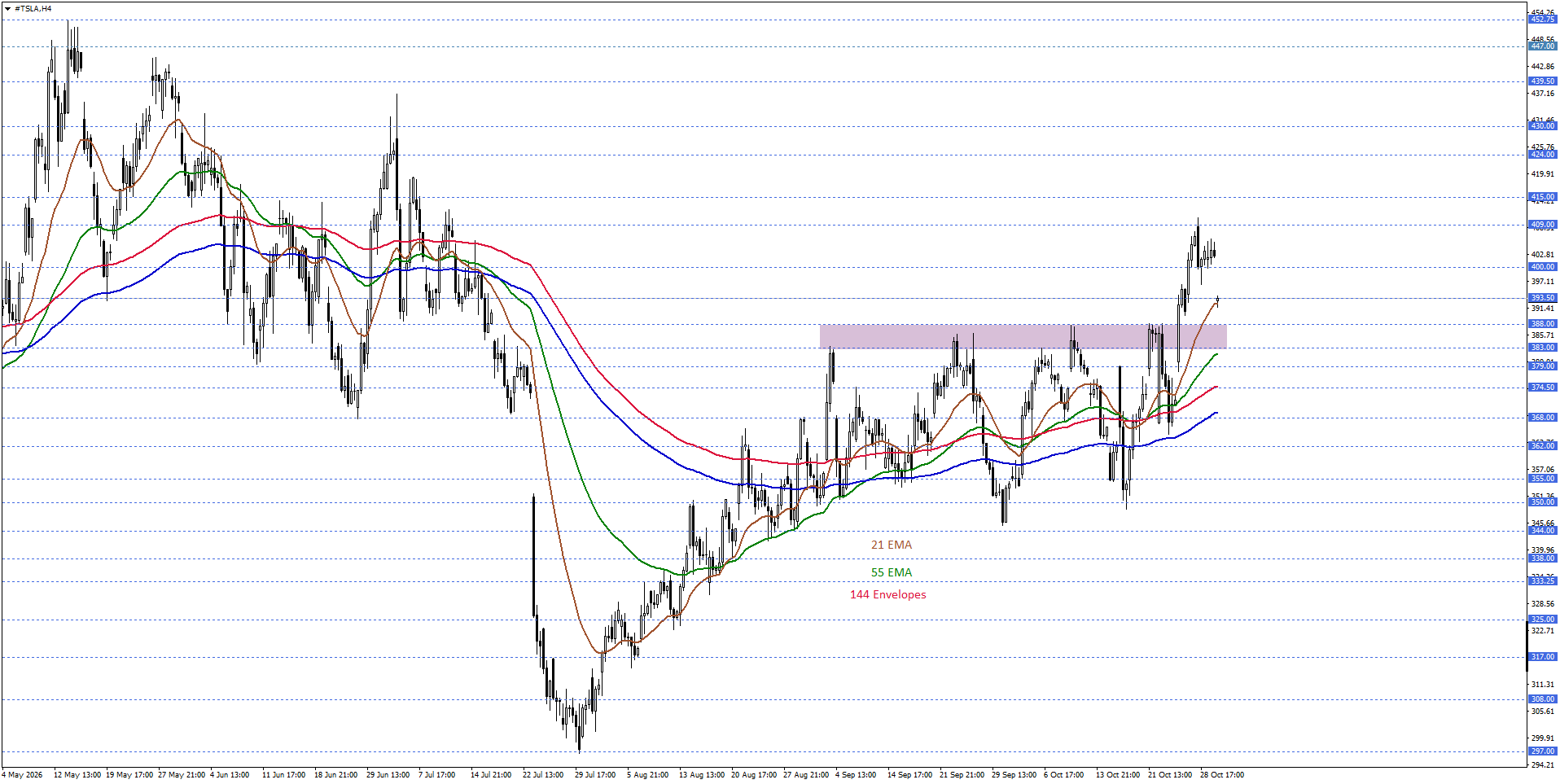This screenshot has width=1560, height=784.
Task: Select the '21 EMA' text label
Action: pyautogui.click(x=892, y=545)
